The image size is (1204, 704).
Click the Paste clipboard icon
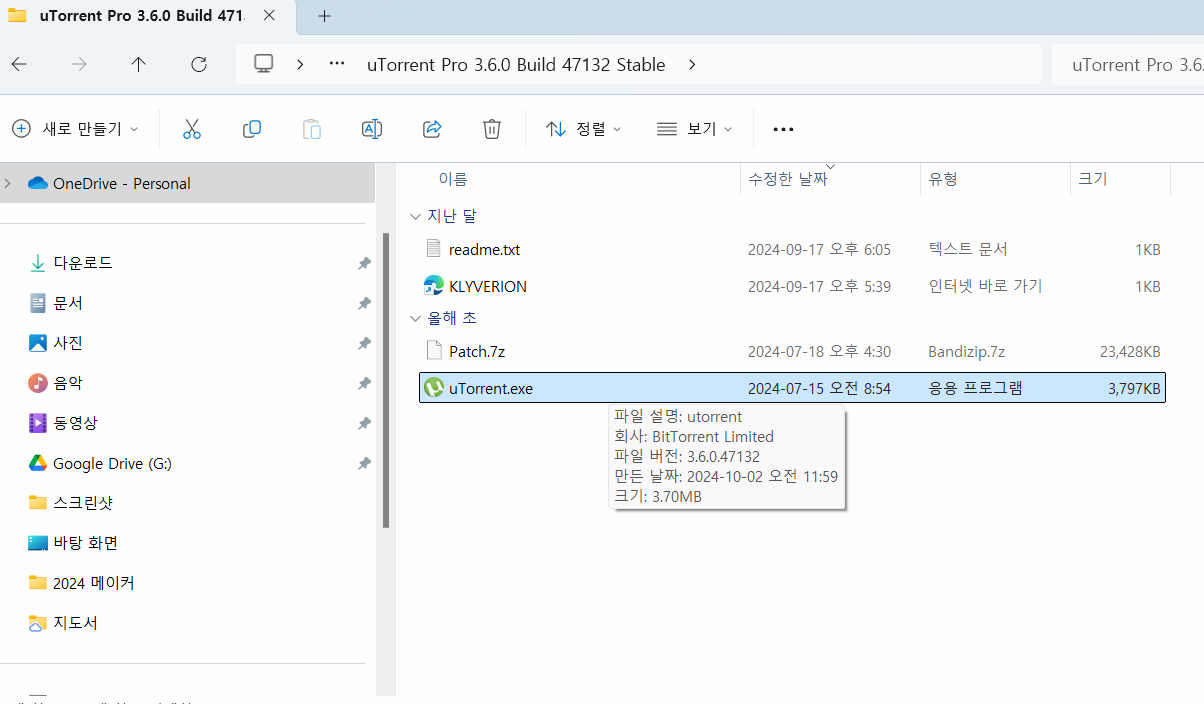312,129
